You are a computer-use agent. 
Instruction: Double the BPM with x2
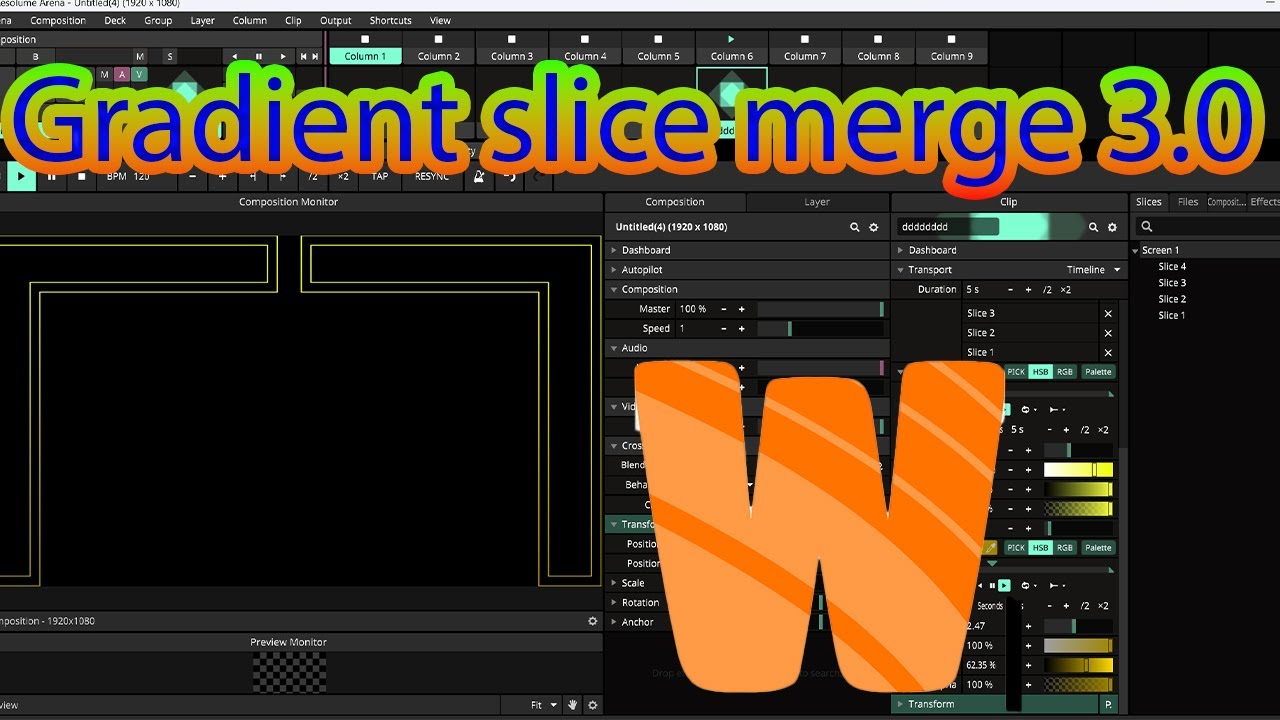coord(343,176)
